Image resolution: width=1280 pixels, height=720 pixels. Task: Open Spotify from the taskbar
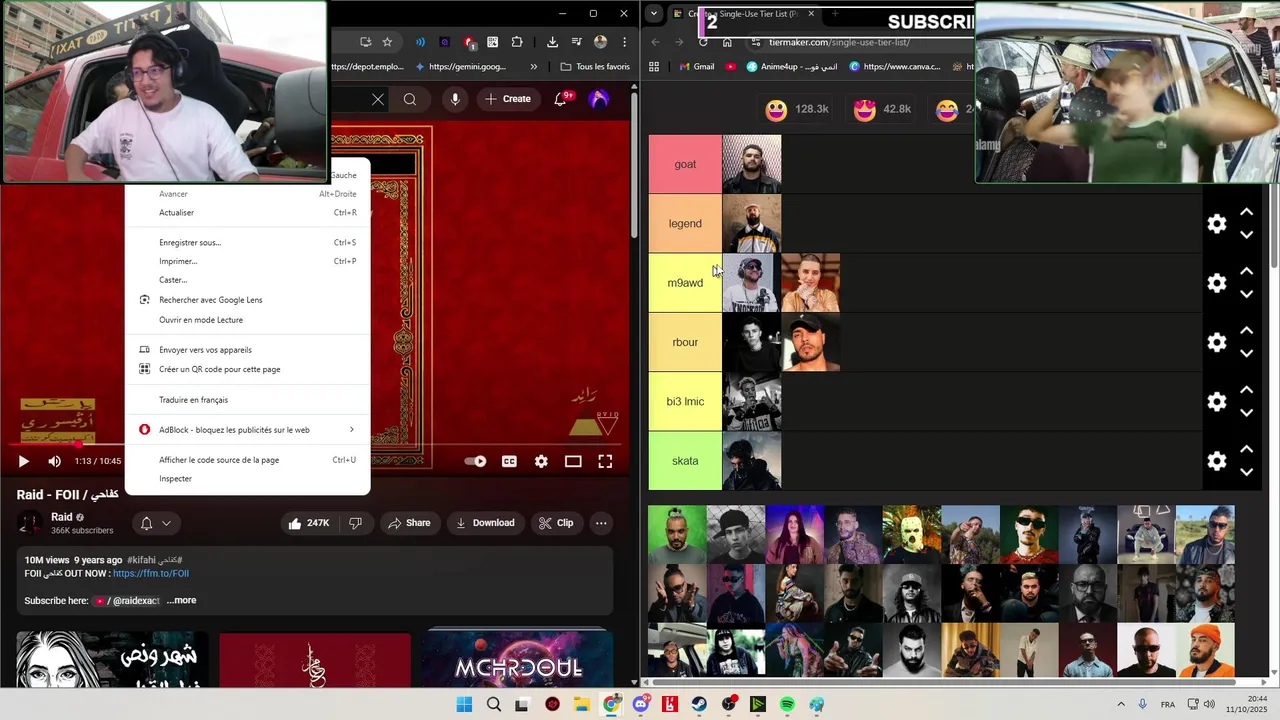[787, 705]
